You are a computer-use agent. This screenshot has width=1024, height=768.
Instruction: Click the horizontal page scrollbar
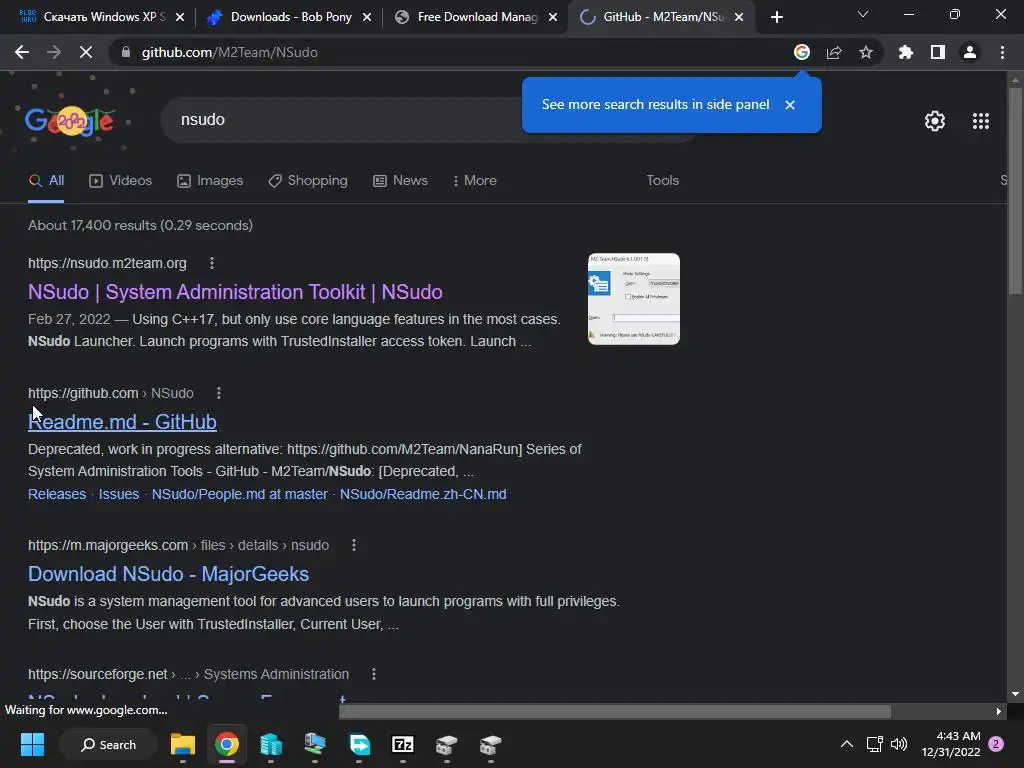pos(615,711)
